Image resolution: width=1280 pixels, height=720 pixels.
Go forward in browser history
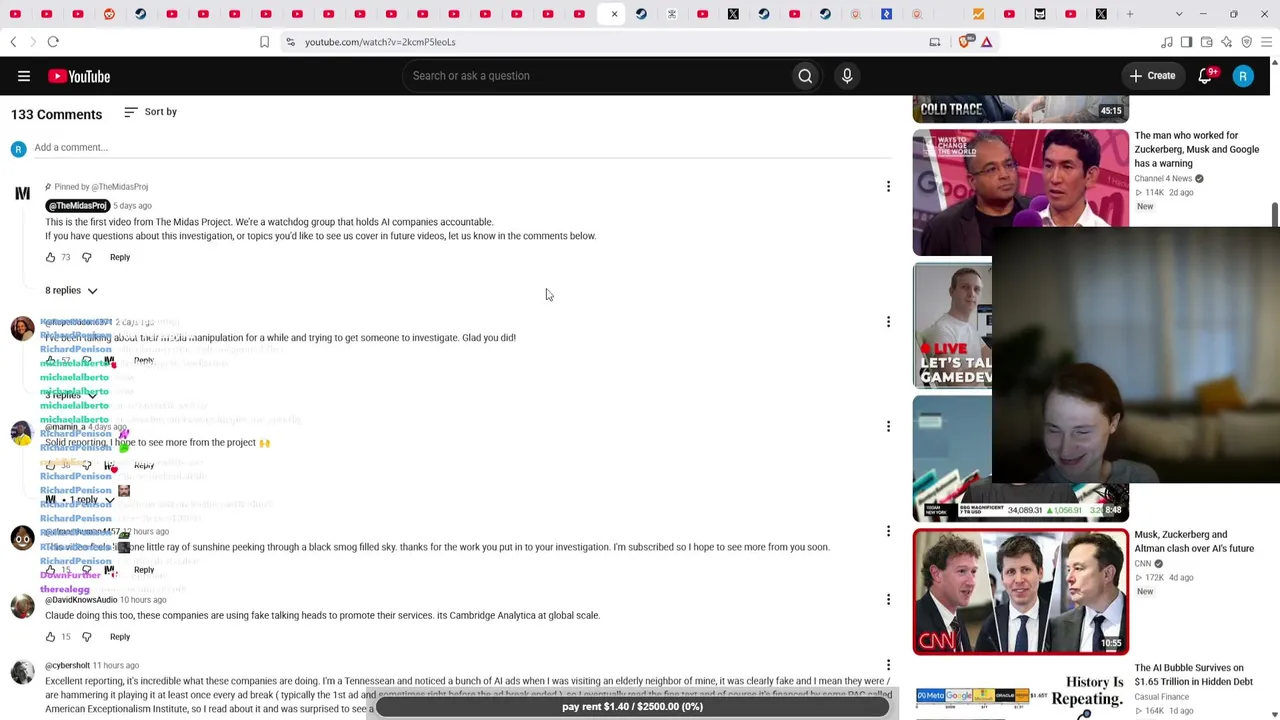click(32, 42)
